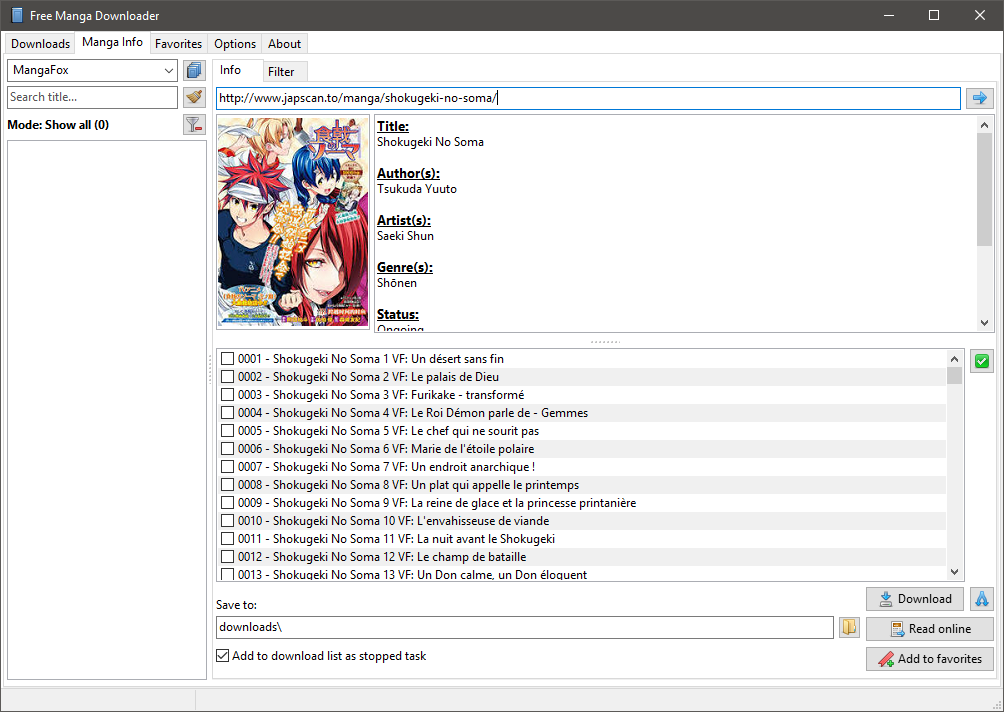Open the MangaFox website dropdown
The width and height of the screenshot is (1004, 712).
(92, 70)
